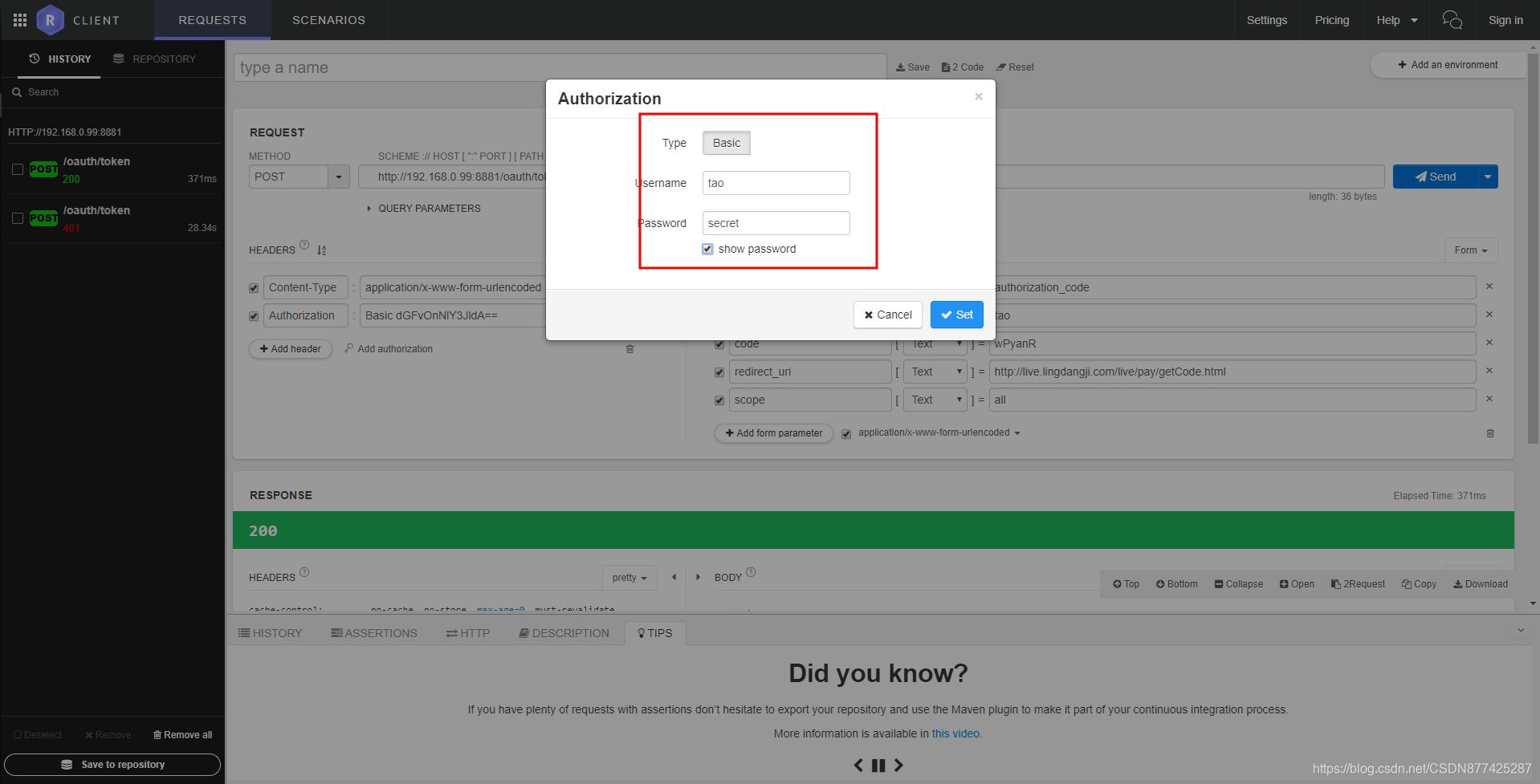
Task: Go to previous tip
Action: coord(858,766)
